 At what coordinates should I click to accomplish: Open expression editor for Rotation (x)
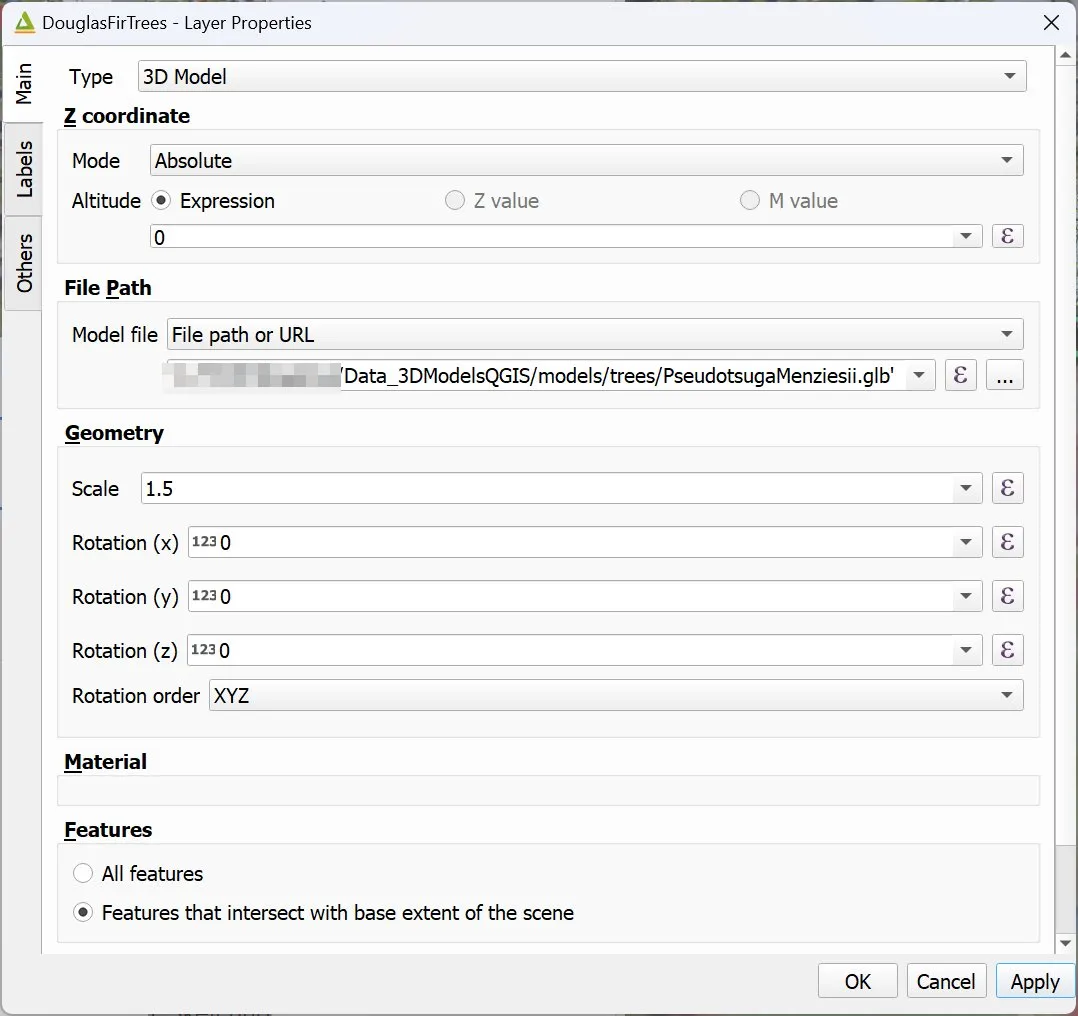point(1007,542)
